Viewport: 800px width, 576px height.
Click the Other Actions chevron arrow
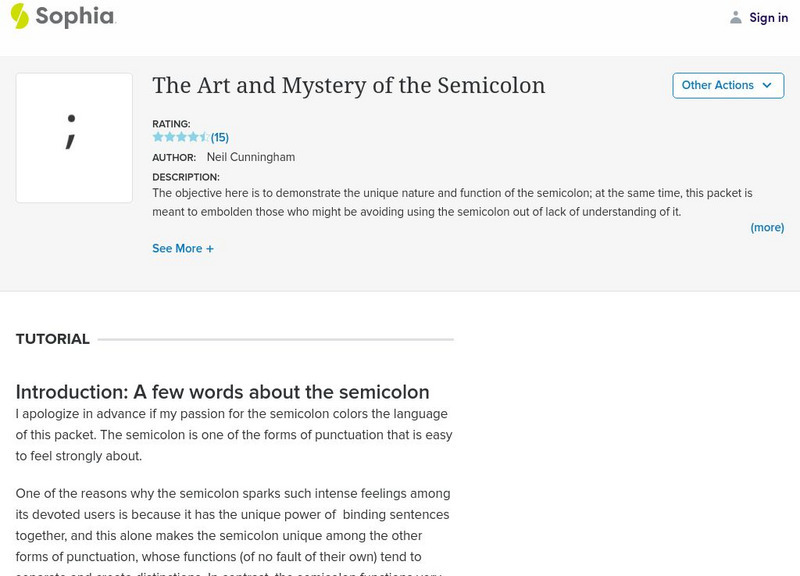point(767,85)
